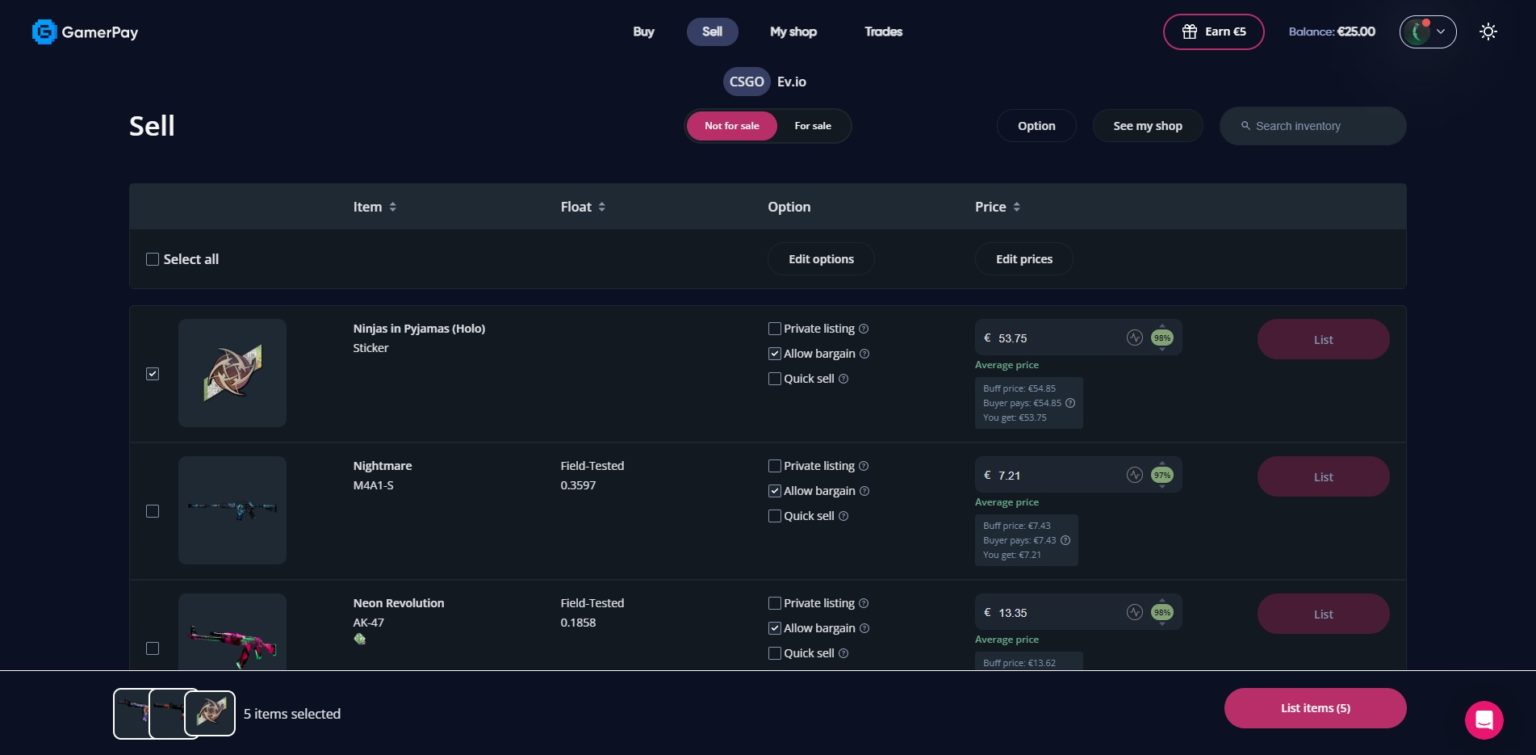Disable Allow bargain for Nightmare M4A1-S
Viewport: 1536px width, 755px height.
(775, 490)
